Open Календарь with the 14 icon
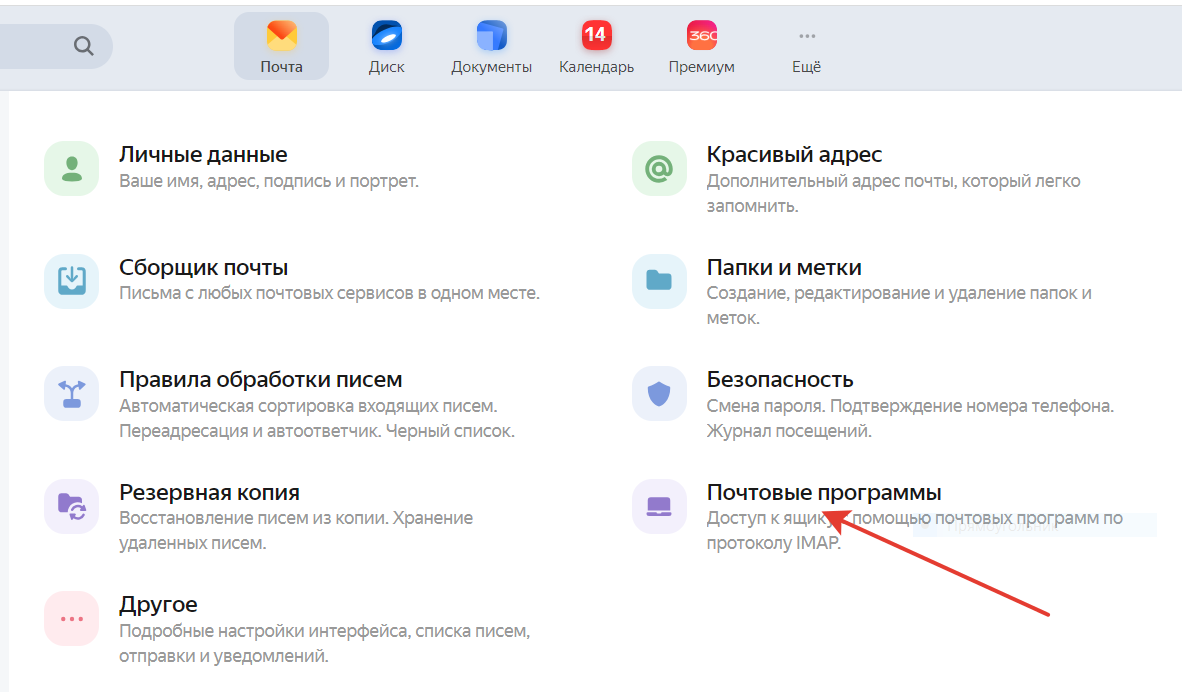Screen dimensions: 1182x692 click(596, 47)
